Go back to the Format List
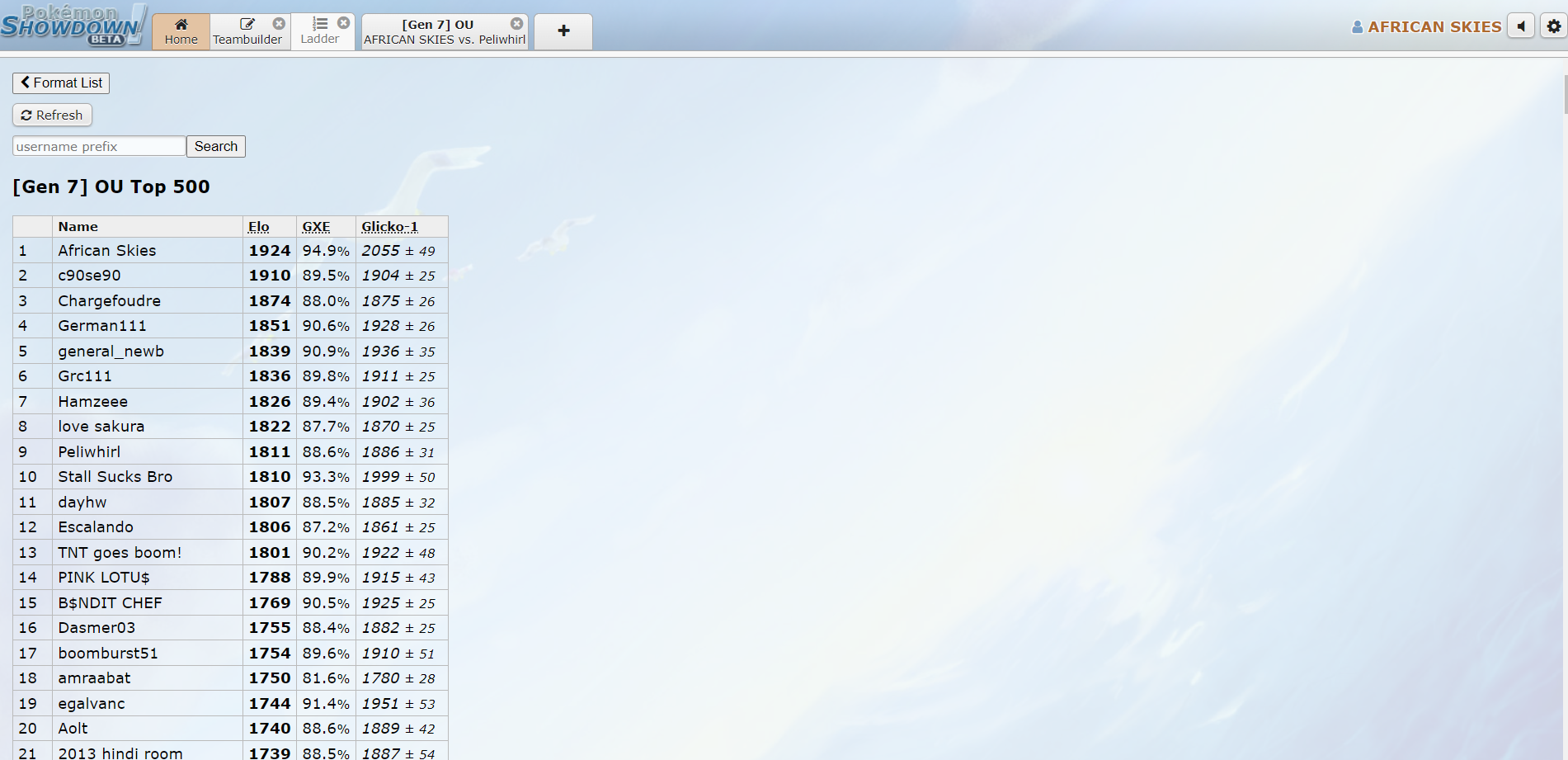Viewport: 1568px width, 760px height. coord(61,83)
